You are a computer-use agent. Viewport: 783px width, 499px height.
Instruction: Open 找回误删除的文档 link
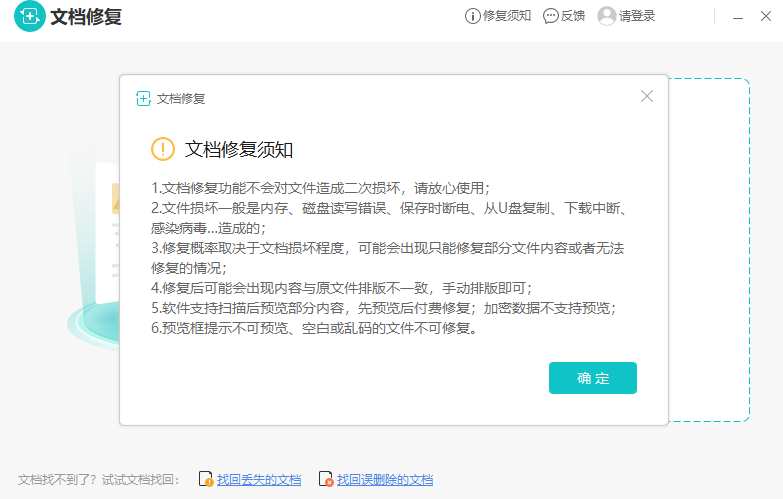385,480
